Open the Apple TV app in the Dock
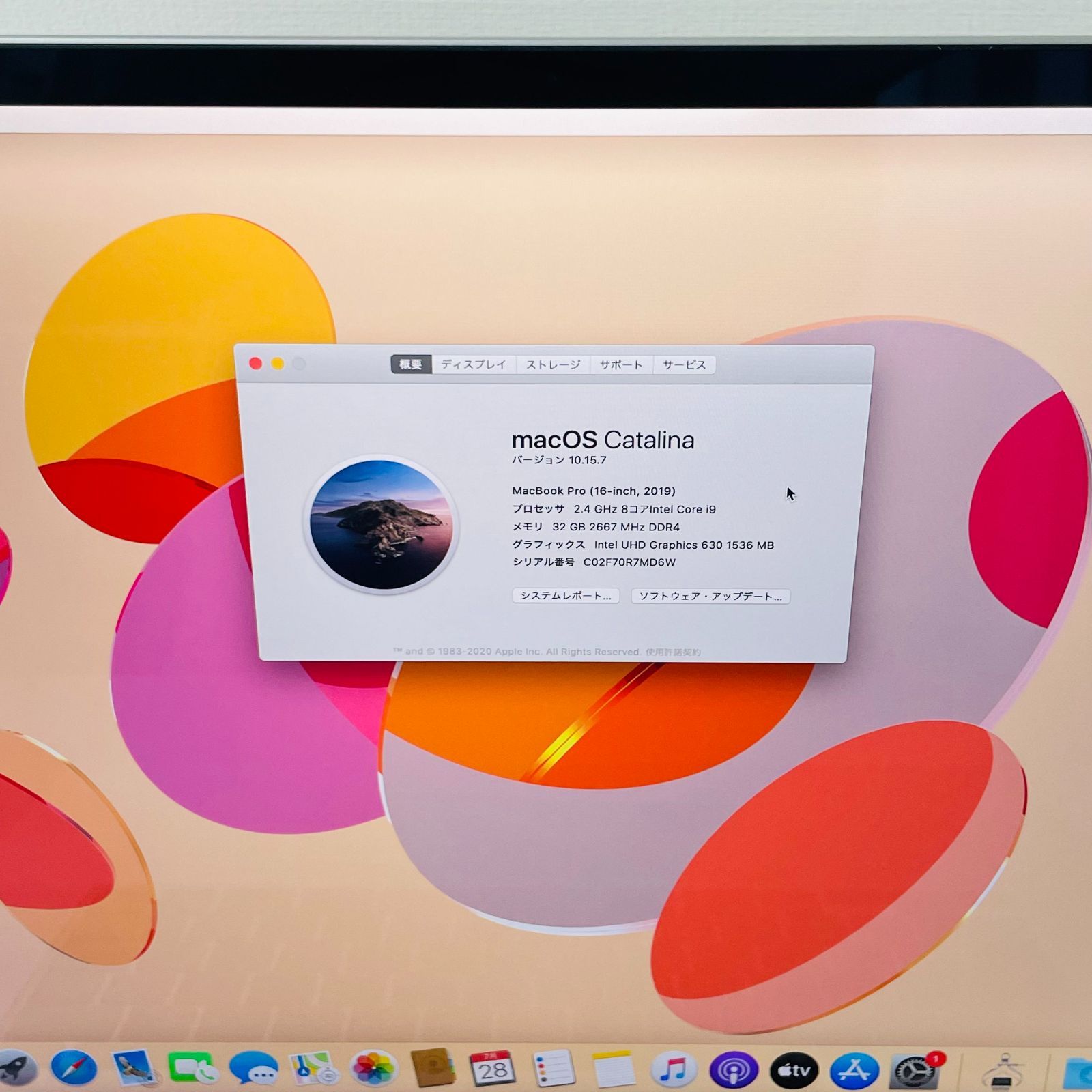Viewport: 1092px width, 1092px height. 794,1069
